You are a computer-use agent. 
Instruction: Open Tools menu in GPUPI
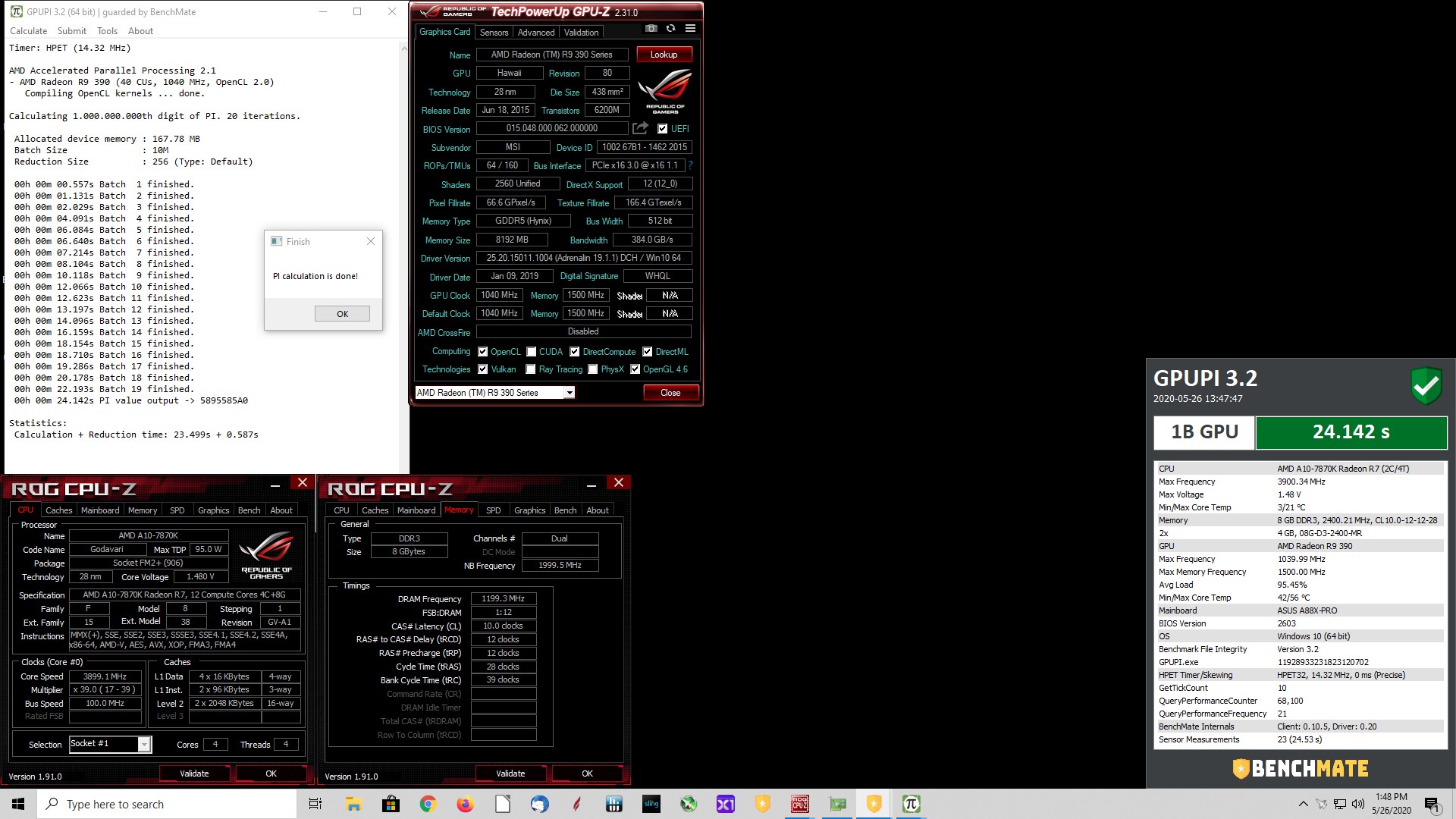(107, 31)
